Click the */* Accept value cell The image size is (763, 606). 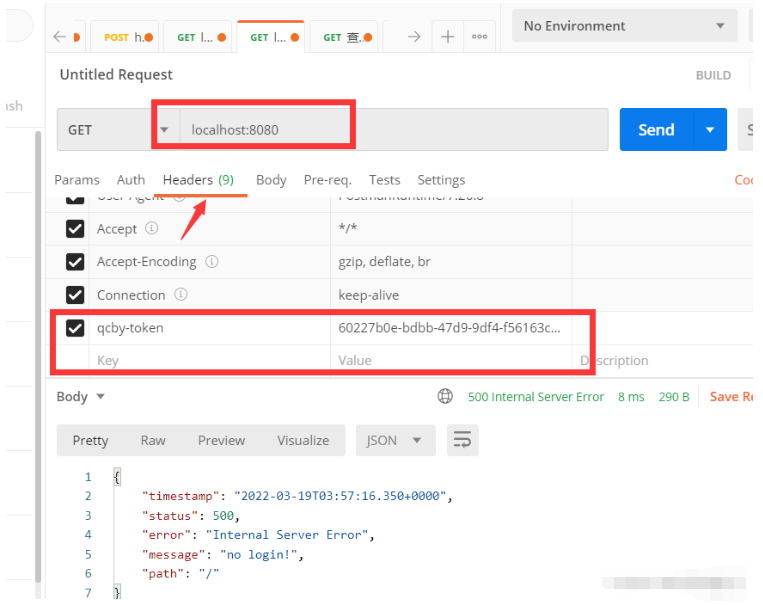click(x=452, y=229)
